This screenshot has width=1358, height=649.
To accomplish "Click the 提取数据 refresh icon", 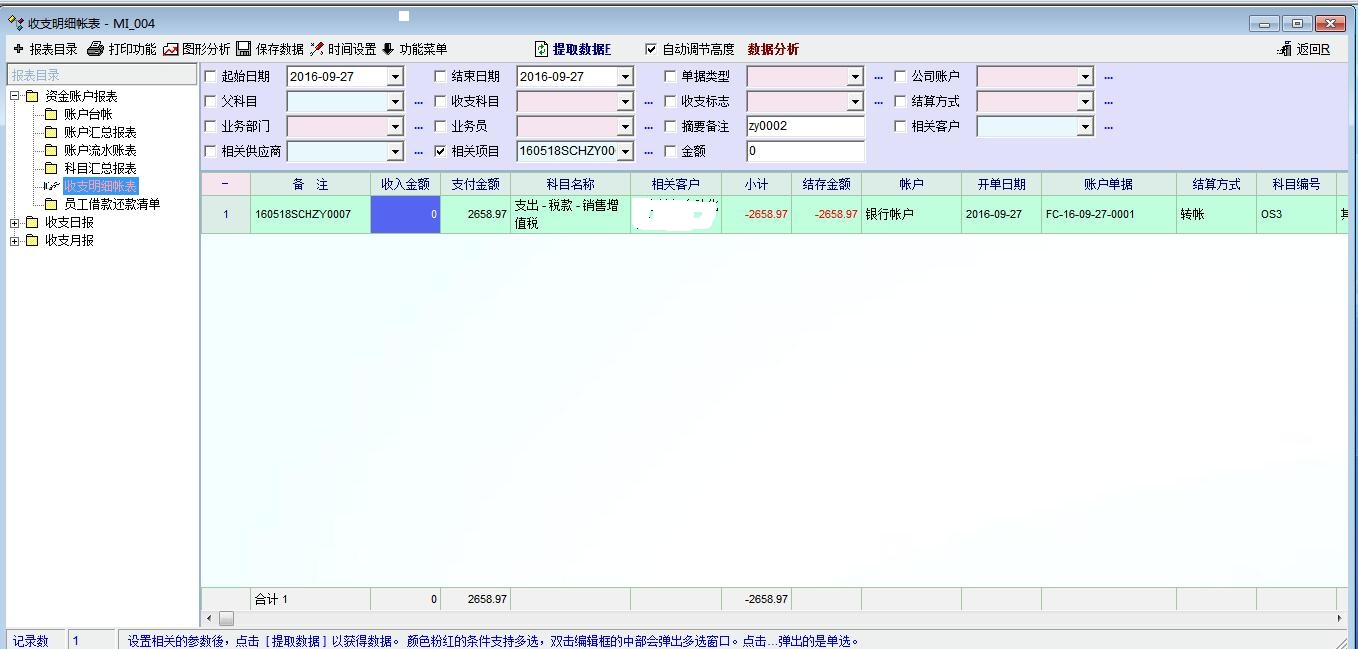I will (542, 49).
